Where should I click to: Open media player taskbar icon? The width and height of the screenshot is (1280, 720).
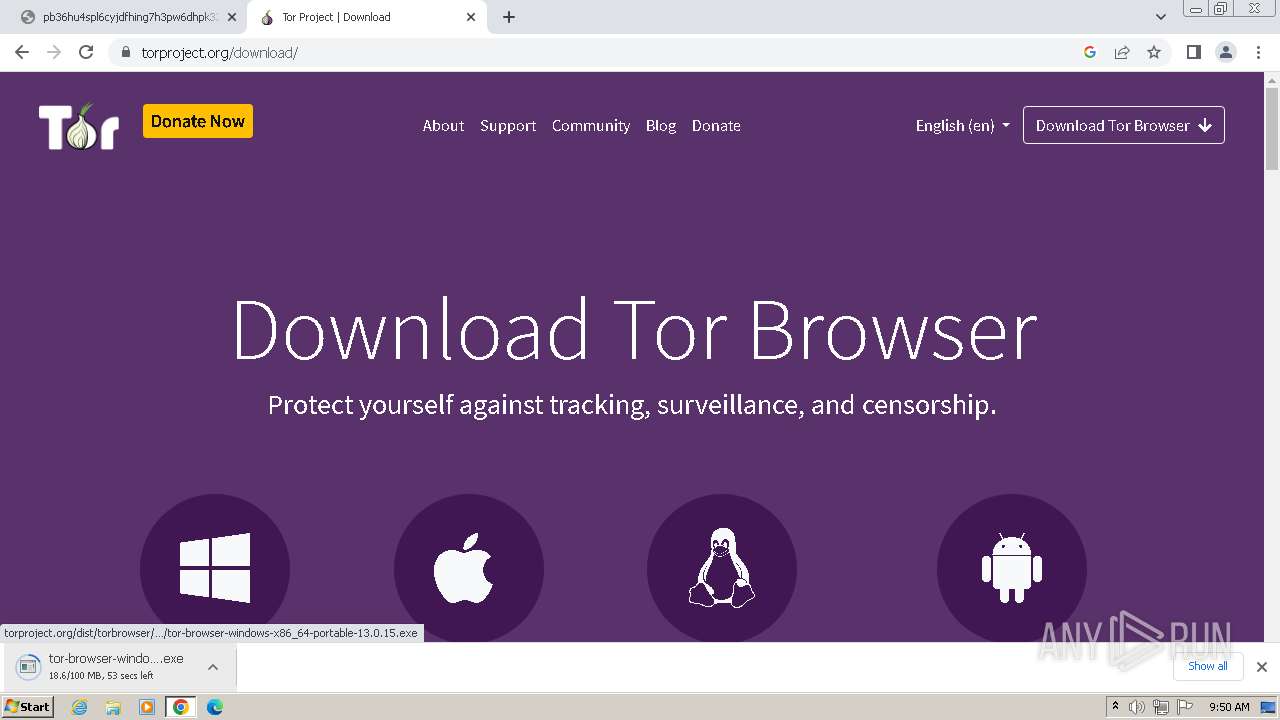[x=147, y=707]
